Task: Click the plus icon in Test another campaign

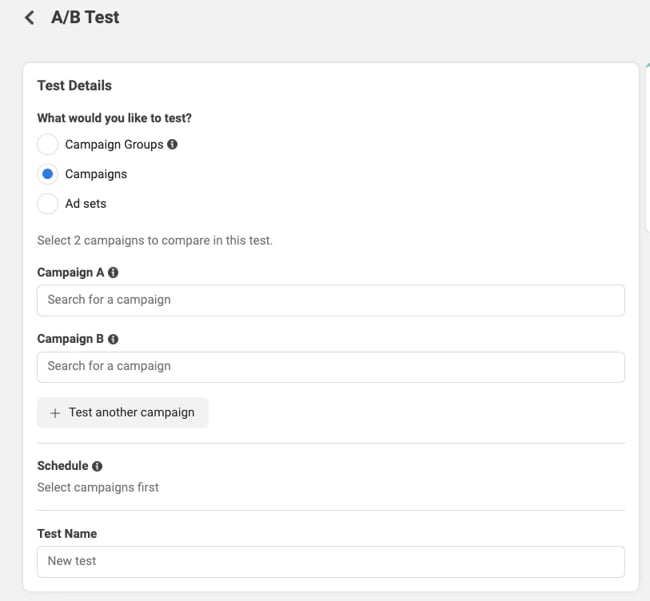Action: 55,413
